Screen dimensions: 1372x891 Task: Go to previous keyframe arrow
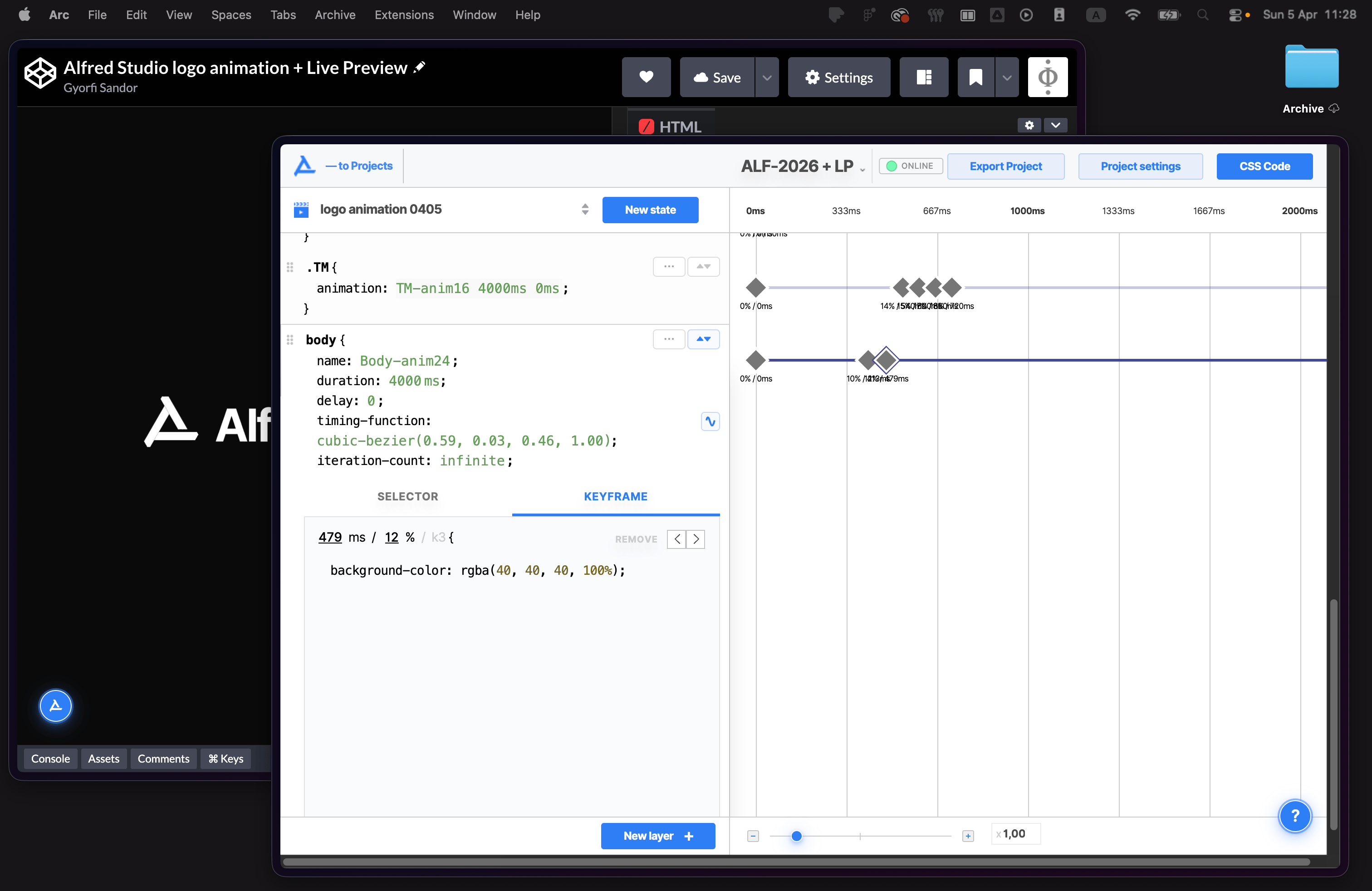677,539
